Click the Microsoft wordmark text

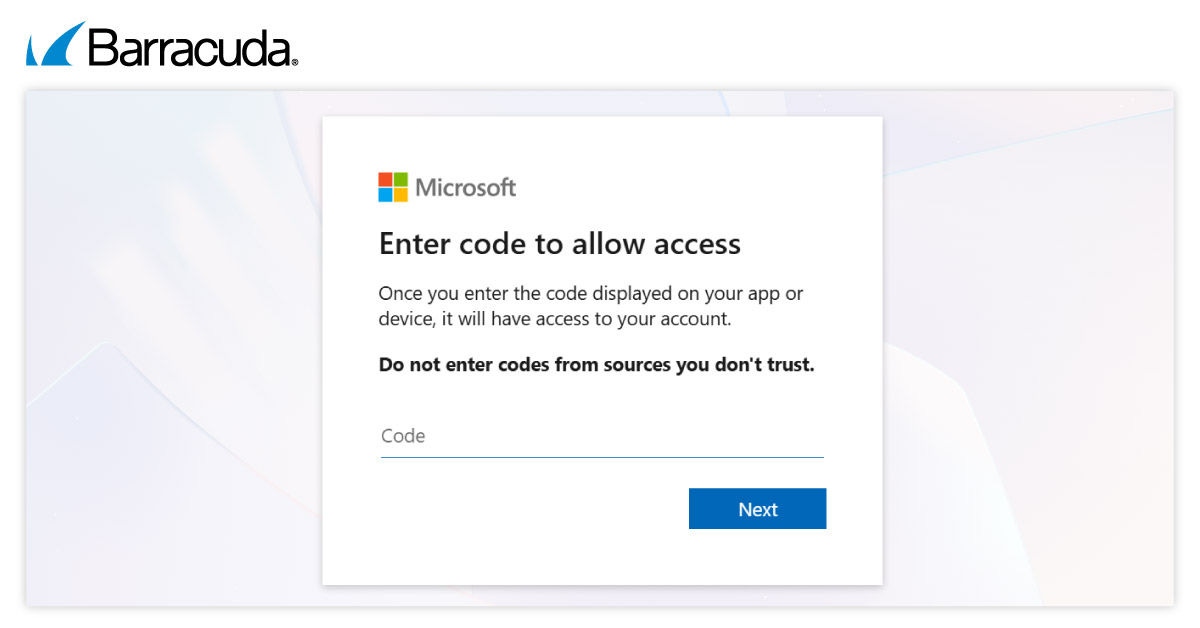click(x=465, y=187)
